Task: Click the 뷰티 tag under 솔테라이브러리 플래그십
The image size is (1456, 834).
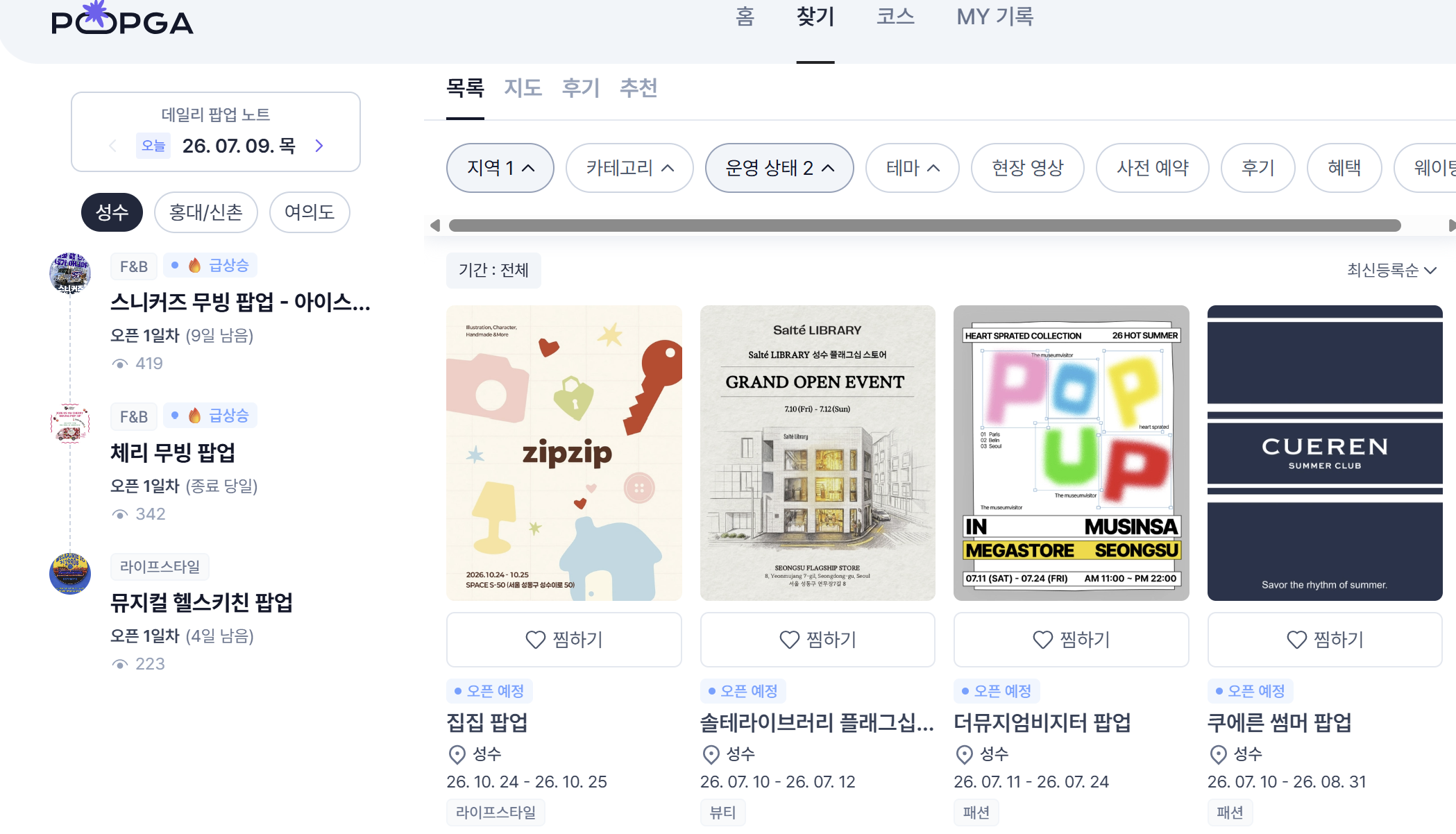Action: 722,812
